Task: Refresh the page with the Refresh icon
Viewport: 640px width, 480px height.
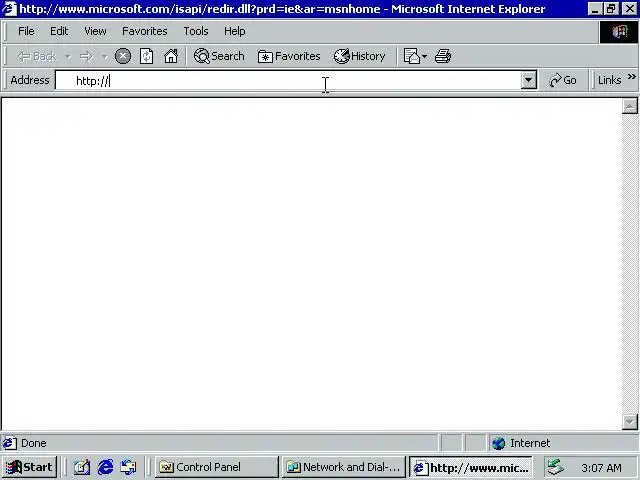Action: (x=147, y=56)
